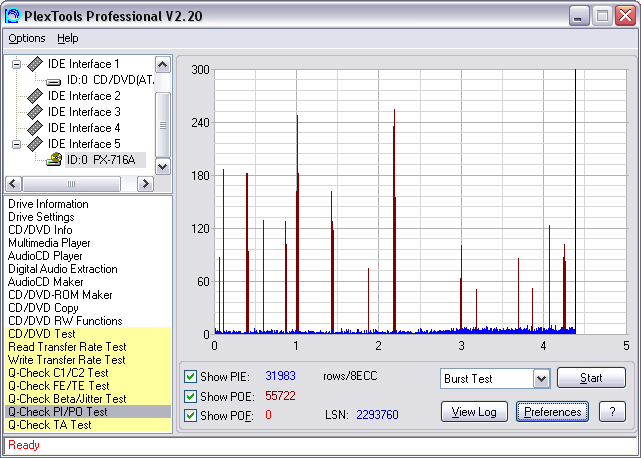Click the IDE Interface 2 chip icon
Image resolution: width=641 pixels, height=458 pixels.
[35, 96]
